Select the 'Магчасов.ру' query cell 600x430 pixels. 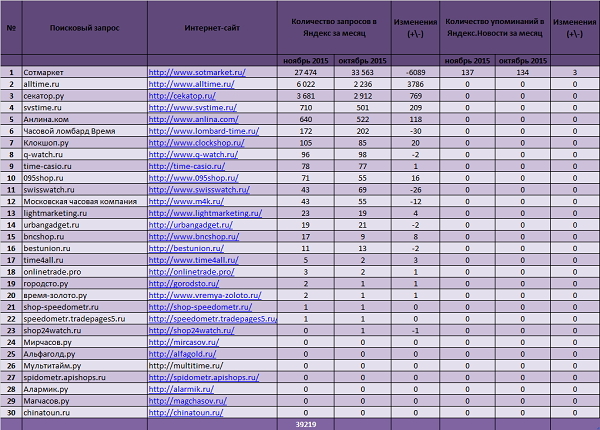(x=85, y=401)
